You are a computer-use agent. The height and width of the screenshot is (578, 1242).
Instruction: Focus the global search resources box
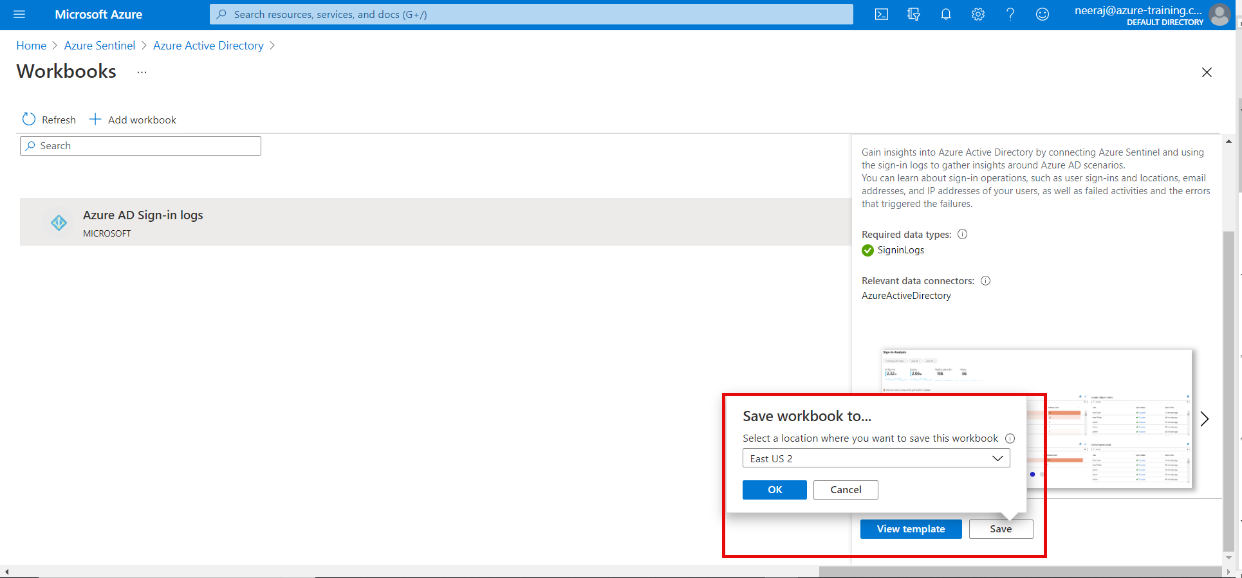coord(531,14)
